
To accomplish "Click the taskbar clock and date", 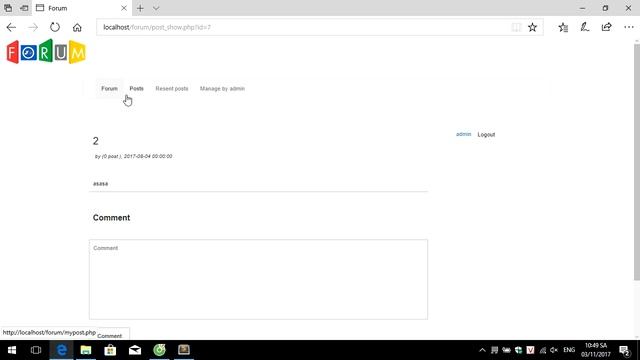I will pyautogui.click(x=596, y=350).
